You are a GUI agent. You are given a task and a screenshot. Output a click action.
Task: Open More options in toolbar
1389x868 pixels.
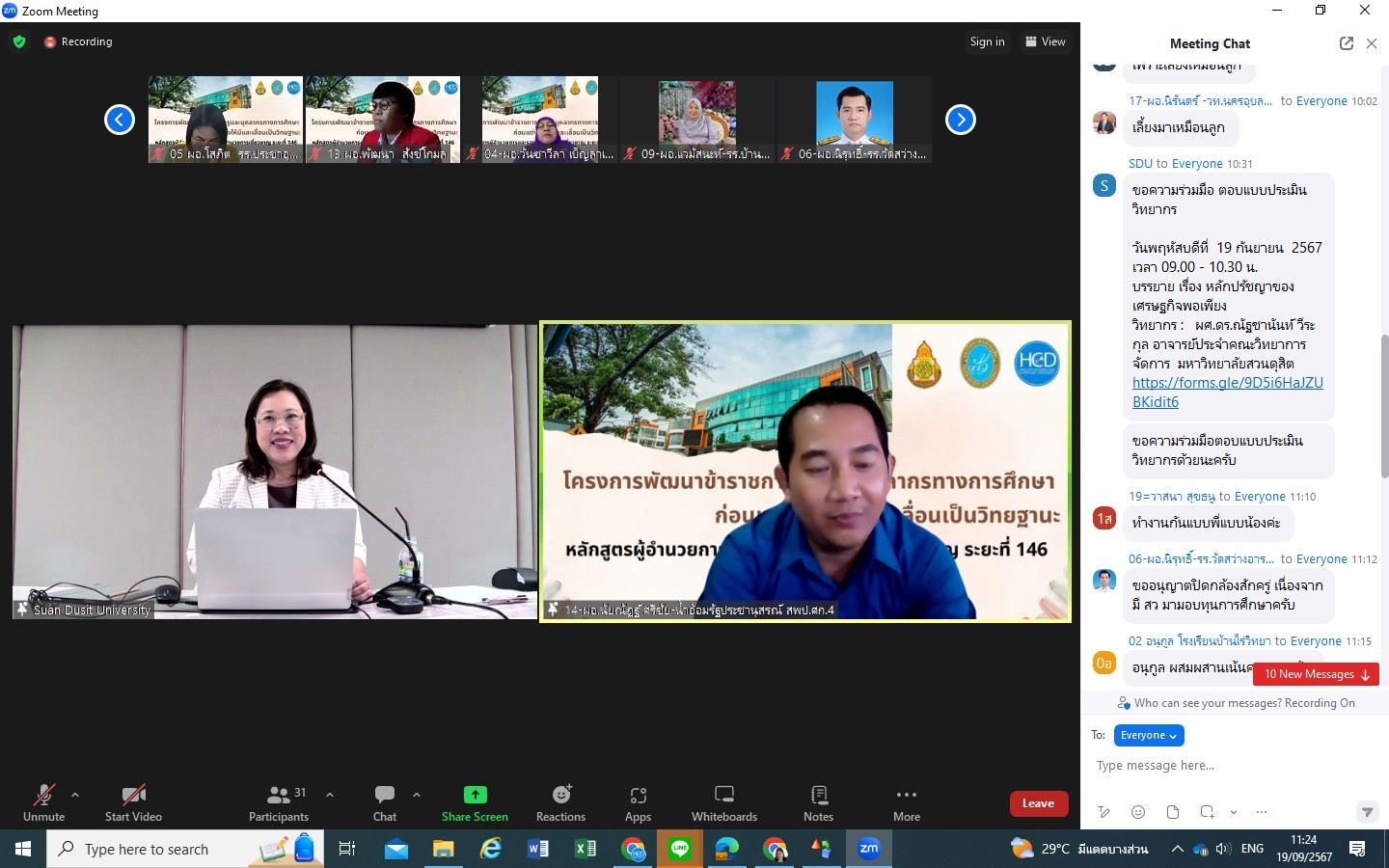point(907,802)
